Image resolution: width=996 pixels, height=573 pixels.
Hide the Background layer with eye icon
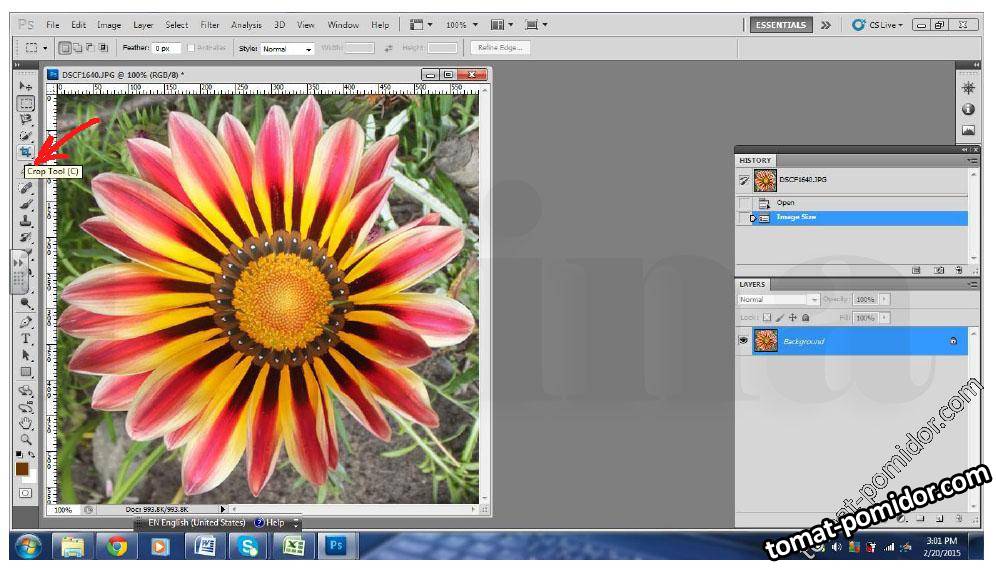[744, 341]
